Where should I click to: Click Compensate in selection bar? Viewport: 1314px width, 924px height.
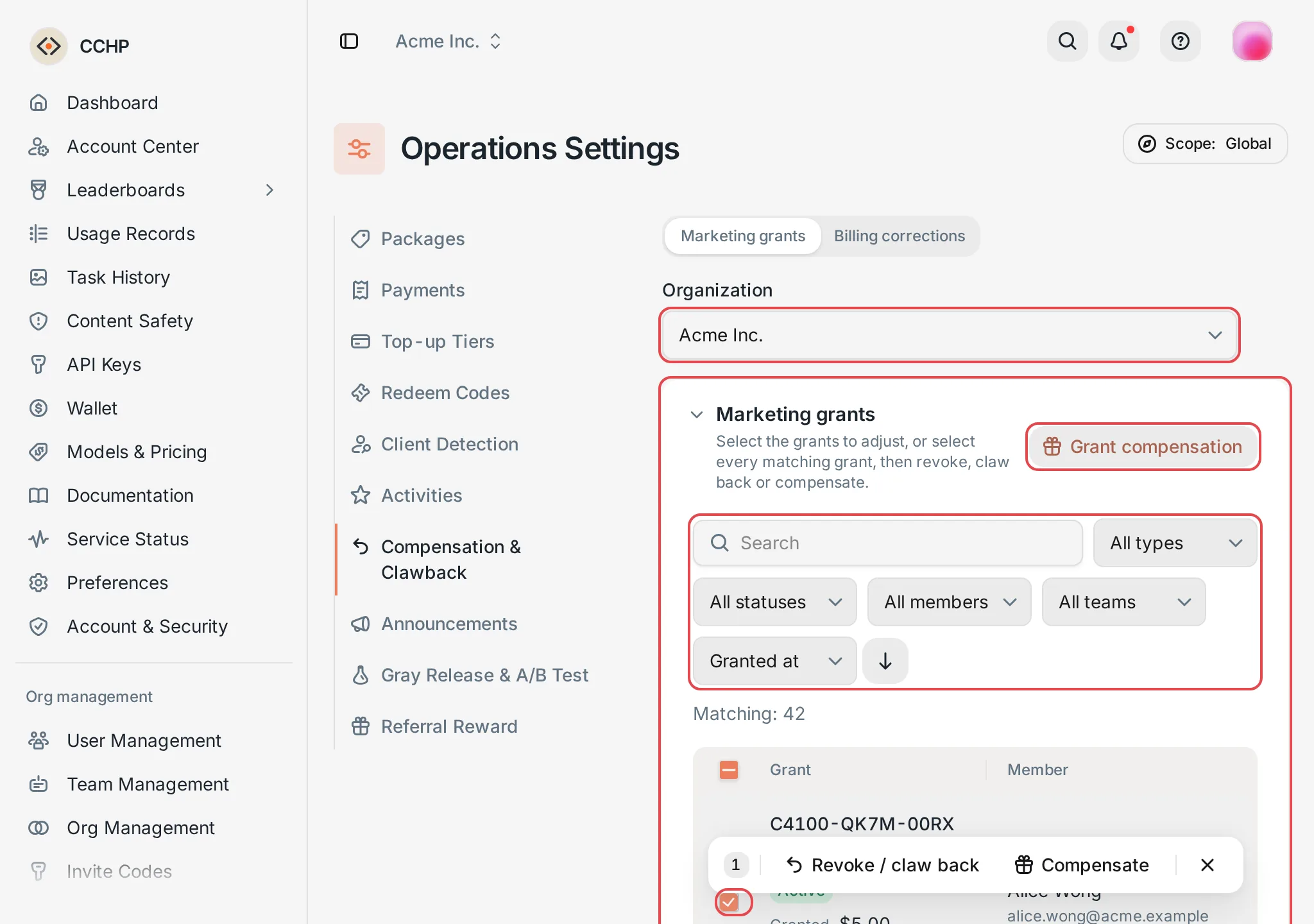point(1082,865)
